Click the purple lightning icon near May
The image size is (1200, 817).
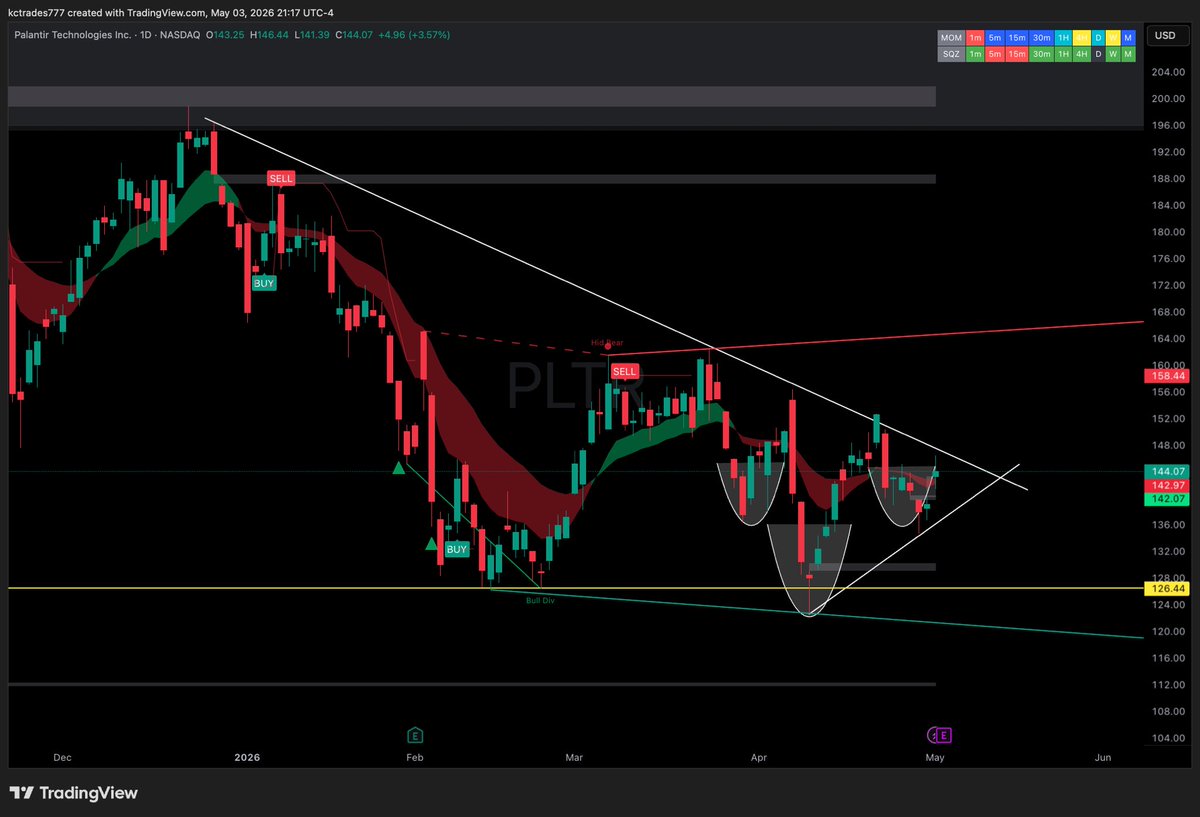[x=934, y=735]
